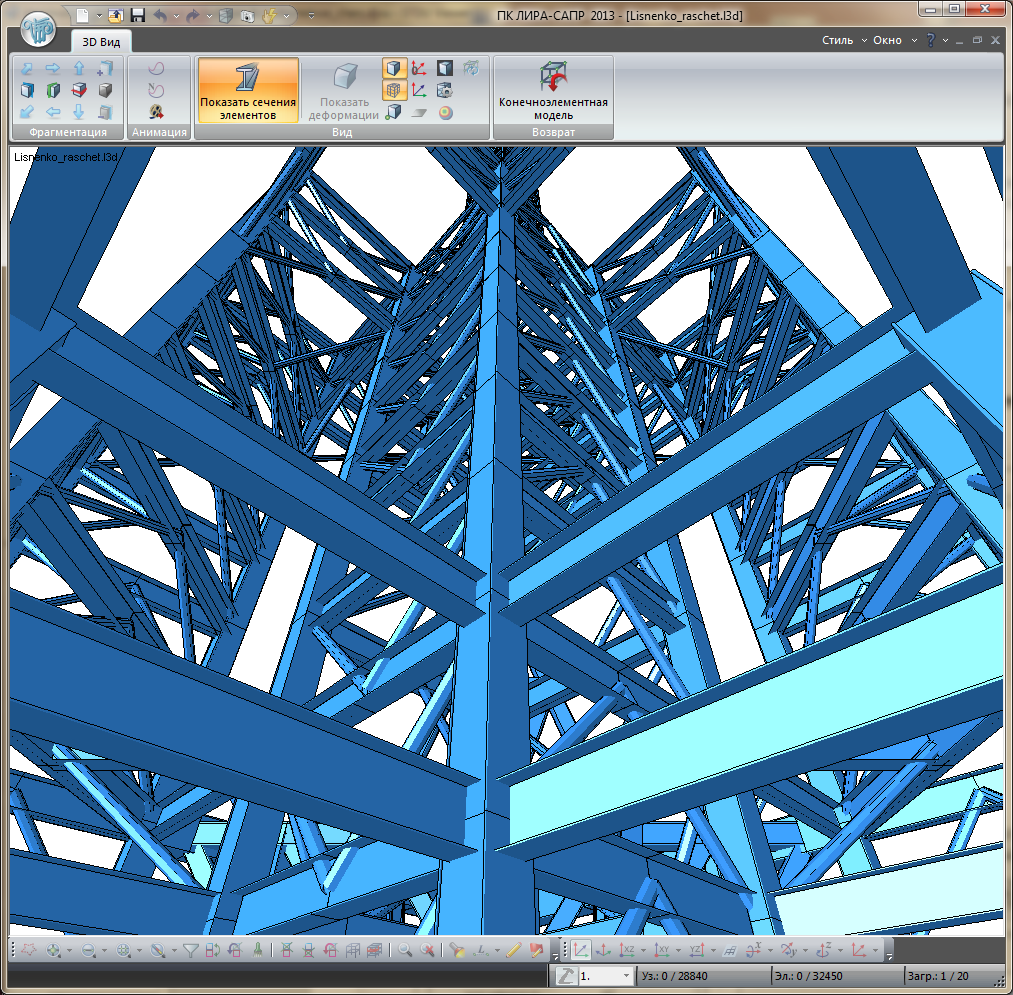Select the 3D Вид ribbon tab
The width and height of the screenshot is (1013, 995).
[102, 41]
